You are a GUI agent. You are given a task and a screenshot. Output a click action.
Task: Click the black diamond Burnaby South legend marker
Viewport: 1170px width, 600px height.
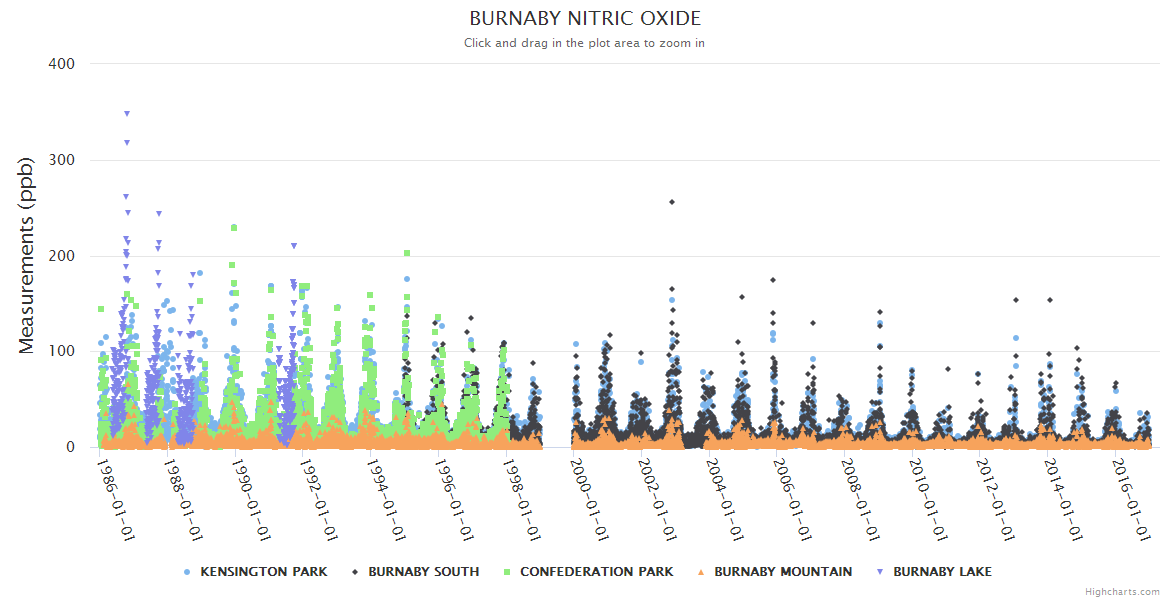355,572
